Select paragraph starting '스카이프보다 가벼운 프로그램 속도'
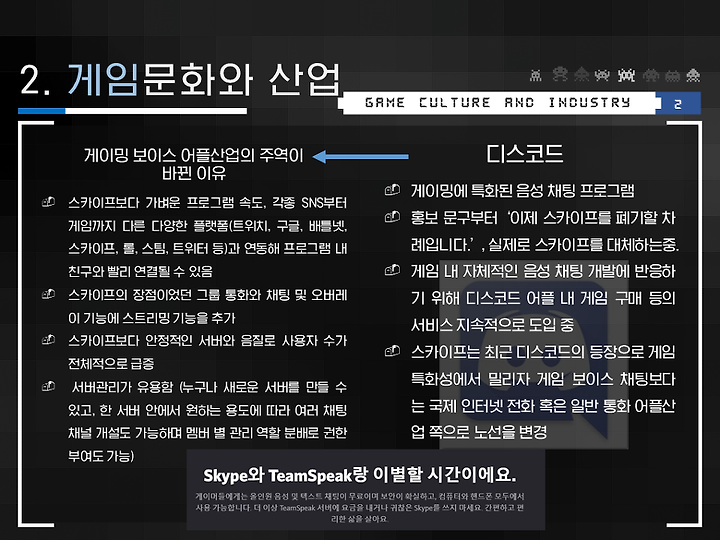This screenshot has width=720, height=540. [208, 237]
